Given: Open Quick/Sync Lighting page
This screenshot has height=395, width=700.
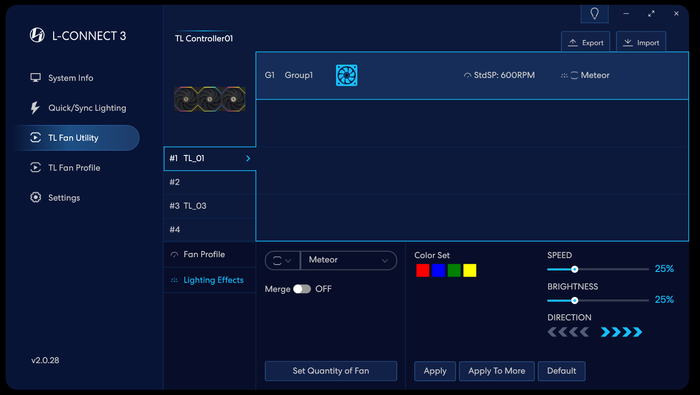Looking at the screenshot, I should click(x=78, y=108).
